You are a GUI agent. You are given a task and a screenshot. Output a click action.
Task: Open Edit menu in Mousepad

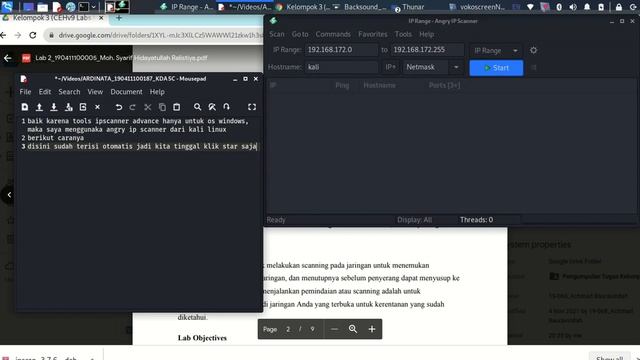coord(45,92)
